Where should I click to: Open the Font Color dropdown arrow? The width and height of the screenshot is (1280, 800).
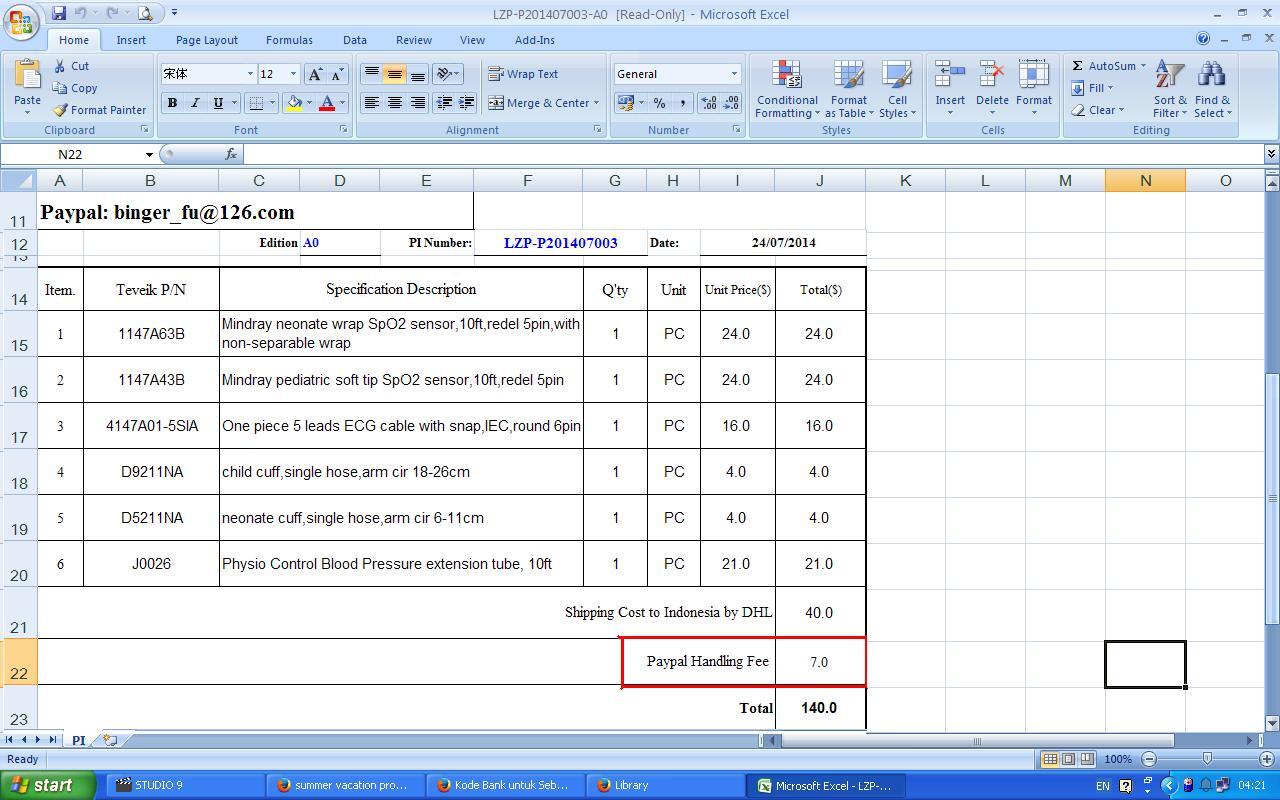(x=342, y=103)
